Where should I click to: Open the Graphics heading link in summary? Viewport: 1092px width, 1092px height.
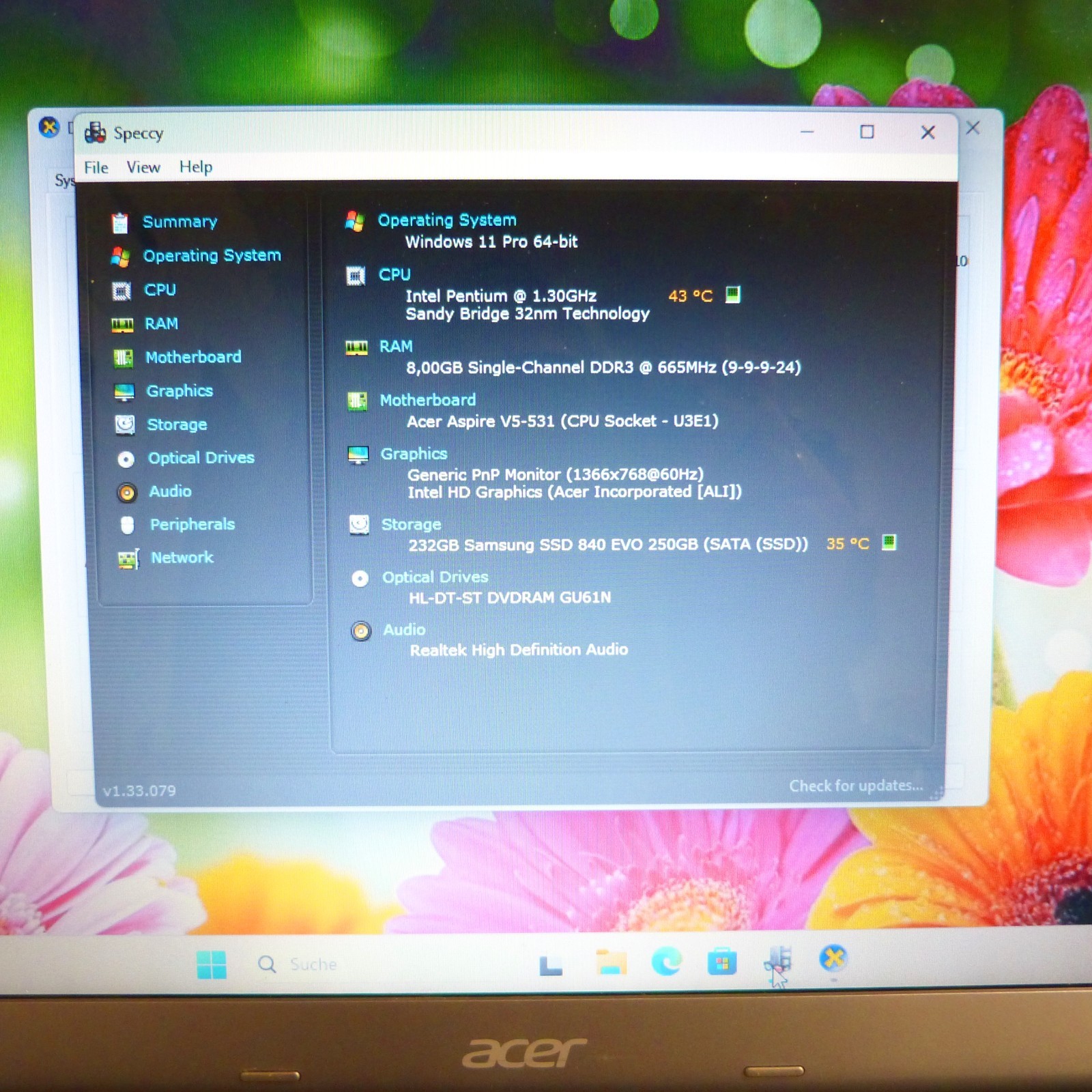[x=414, y=454]
